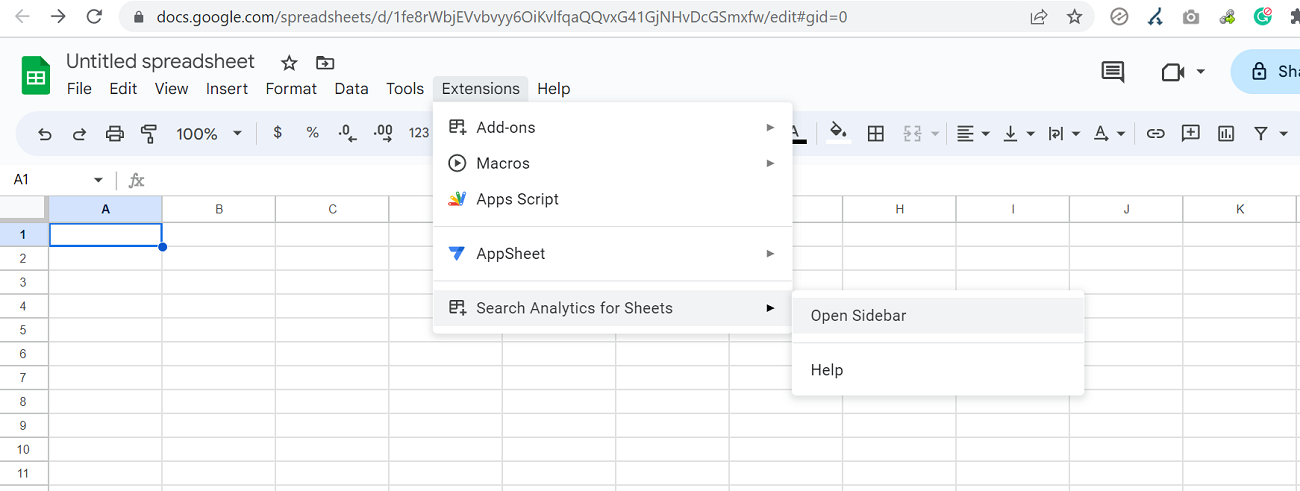Format cell as percent

click(312, 133)
